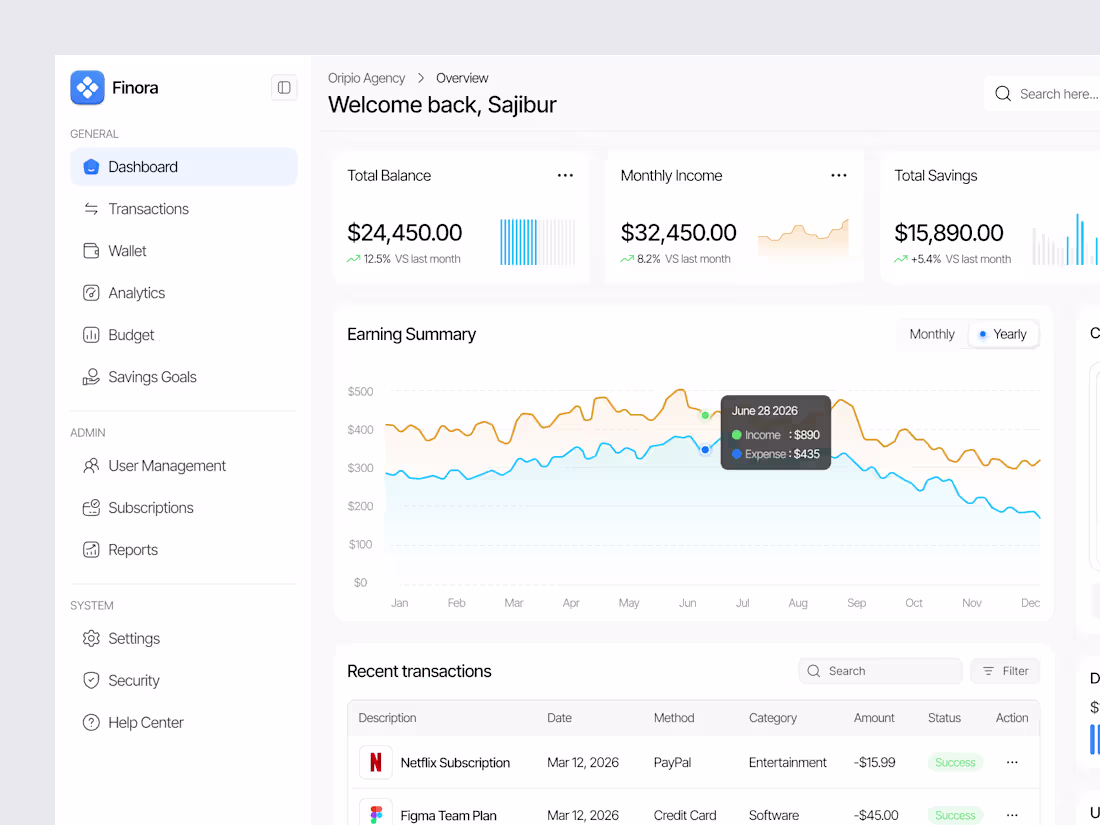Click the top-right search field
1100x825 pixels.
tap(1050, 93)
